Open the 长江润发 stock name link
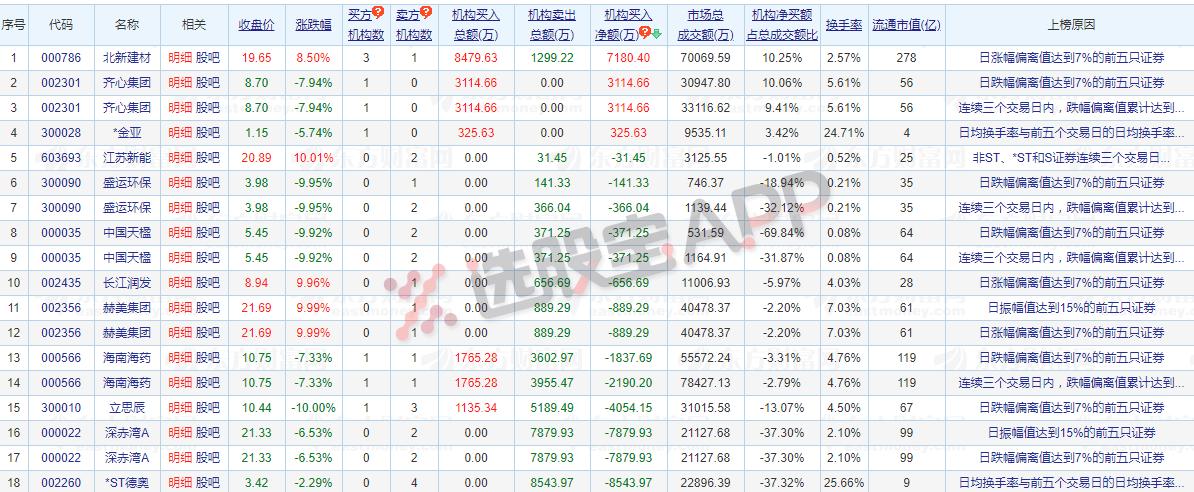The height and width of the screenshot is (492, 1194). click(x=127, y=283)
